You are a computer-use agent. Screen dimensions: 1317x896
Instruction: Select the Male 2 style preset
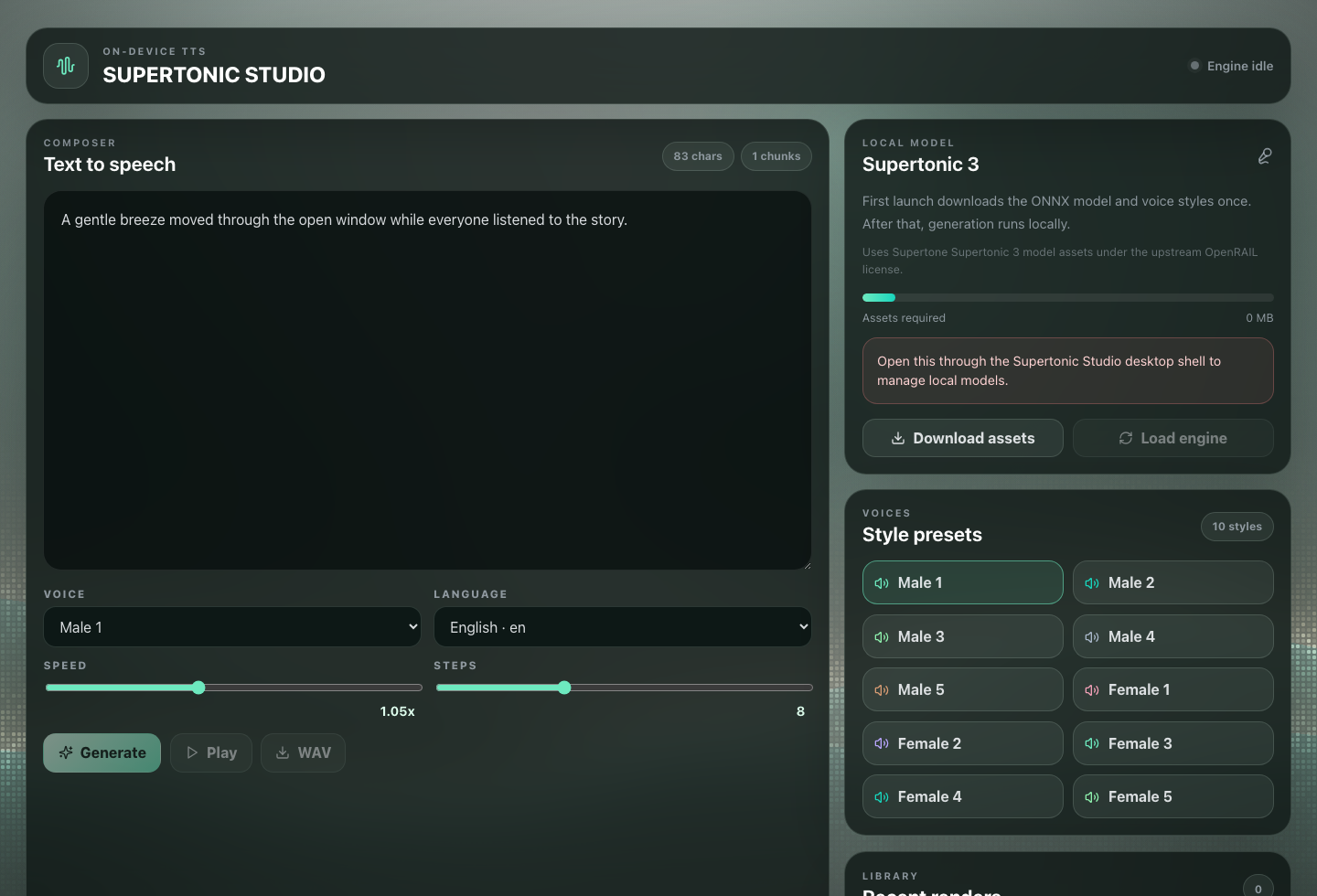pyautogui.click(x=1173, y=582)
